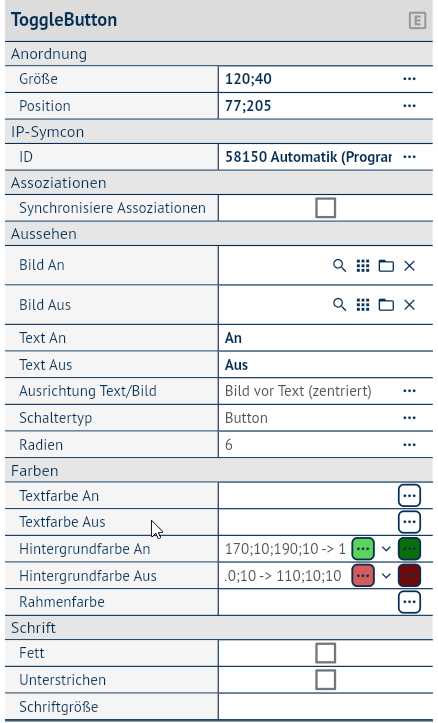Viewport: 438px width, 723px height.
Task: Click the light green Hintergrundfarbe An swatch
Action: click(363, 549)
